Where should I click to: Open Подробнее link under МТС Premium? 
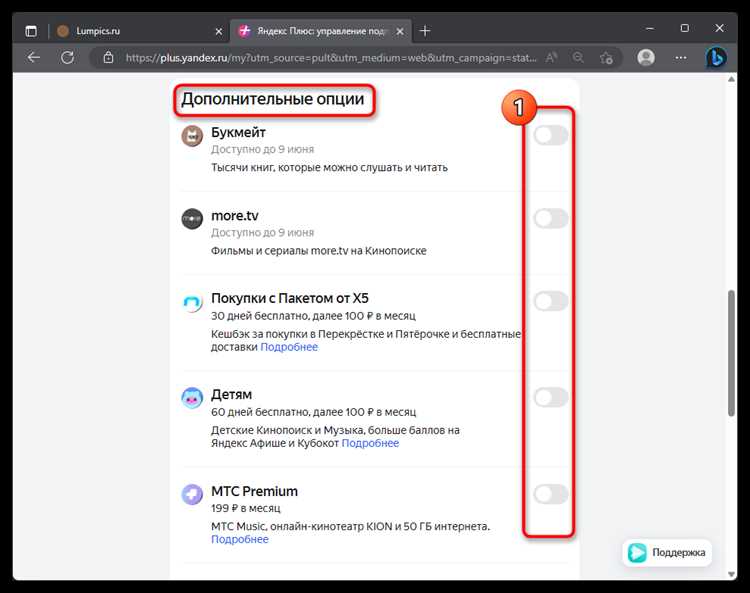click(x=240, y=539)
